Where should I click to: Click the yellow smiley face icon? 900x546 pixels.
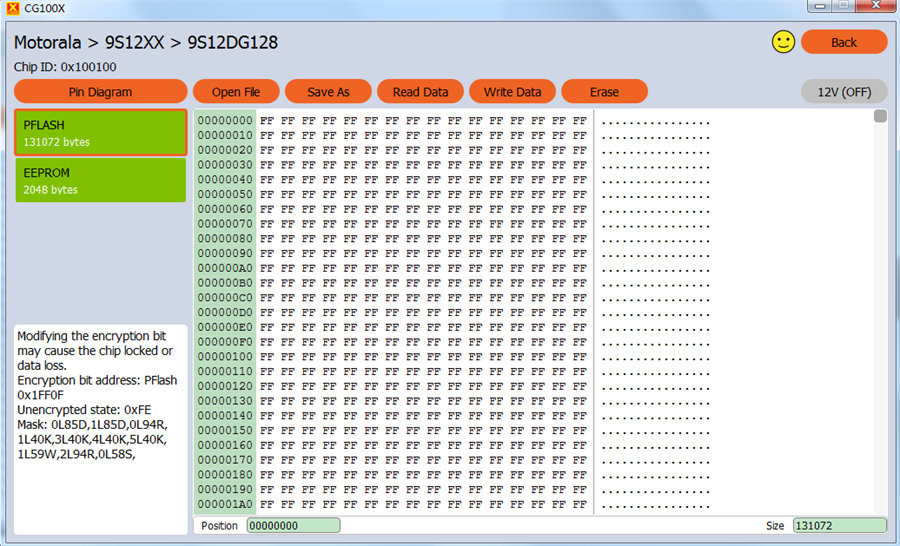(x=783, y=42)
